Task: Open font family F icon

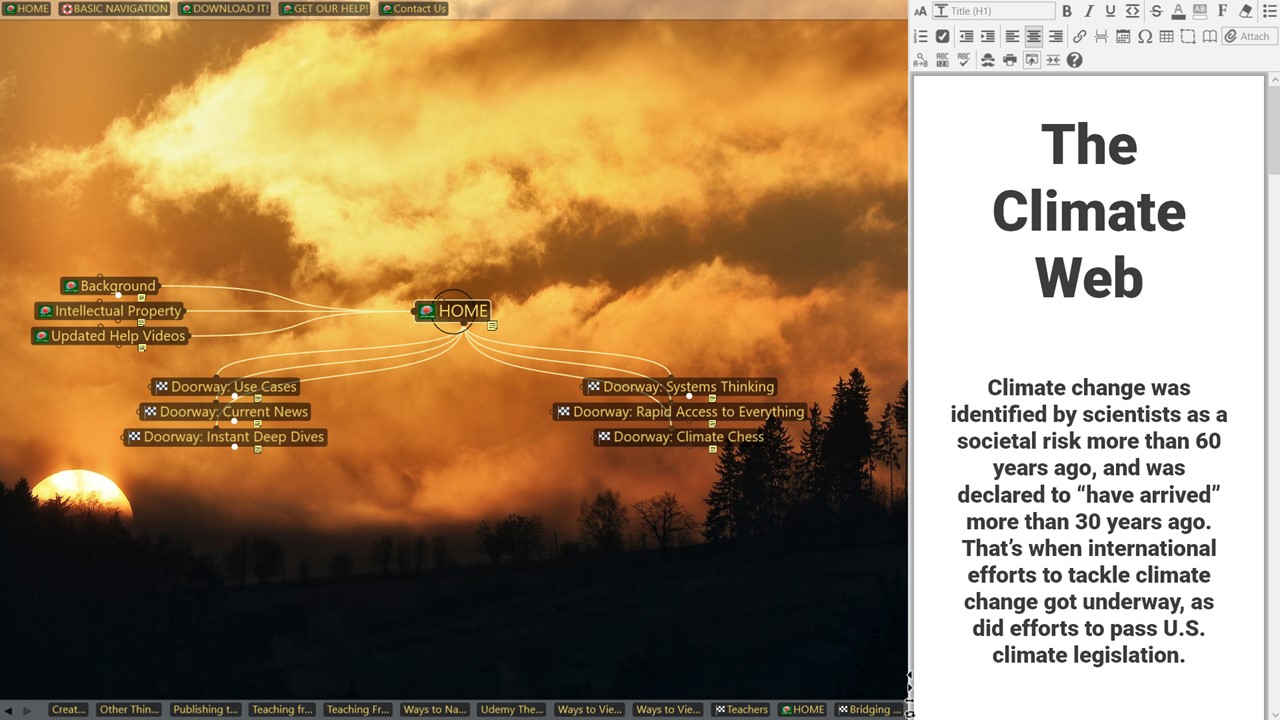Action: tap(1222, 11)
